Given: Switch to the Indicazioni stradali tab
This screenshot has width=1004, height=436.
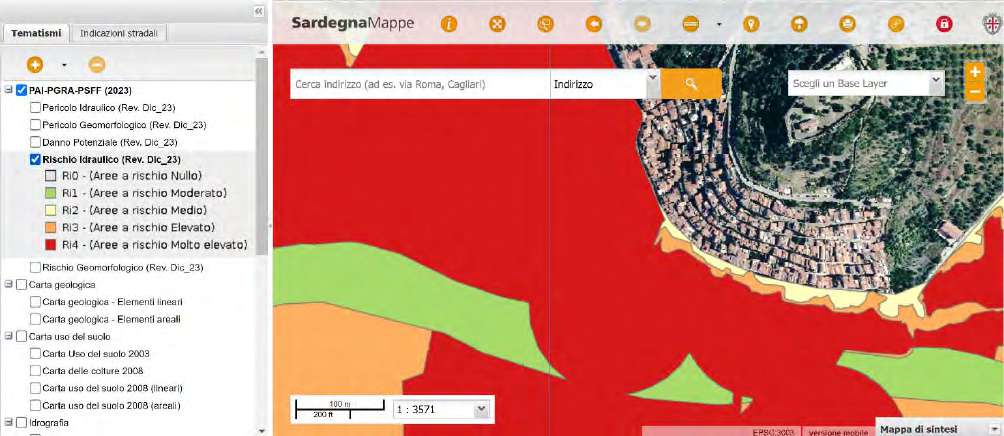Looking at the screenshot, I should click(x=118, y=33).
